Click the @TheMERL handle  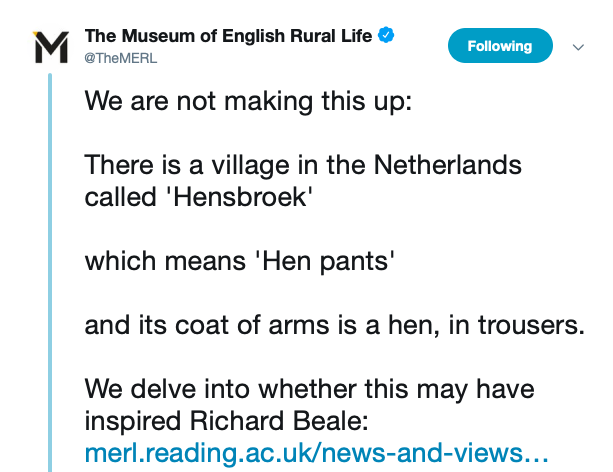pyautogui.click(x=120, y=58)
